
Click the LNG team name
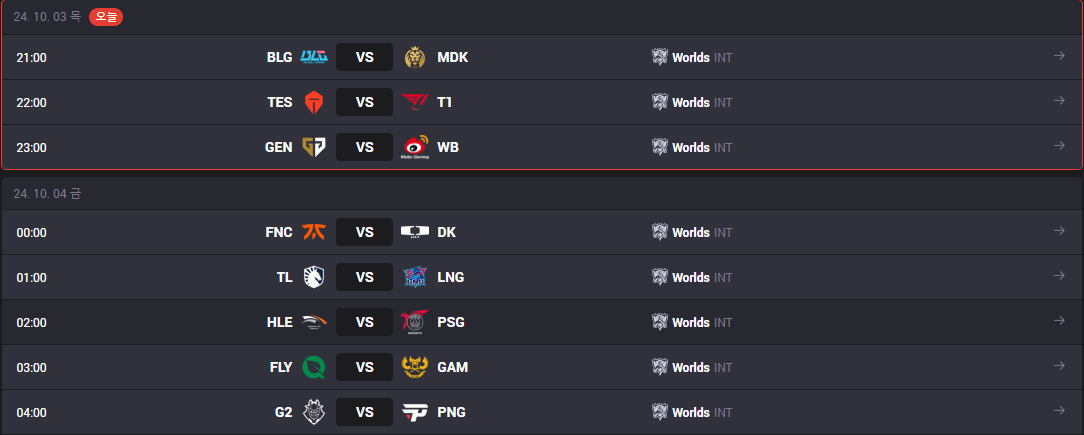451,277
